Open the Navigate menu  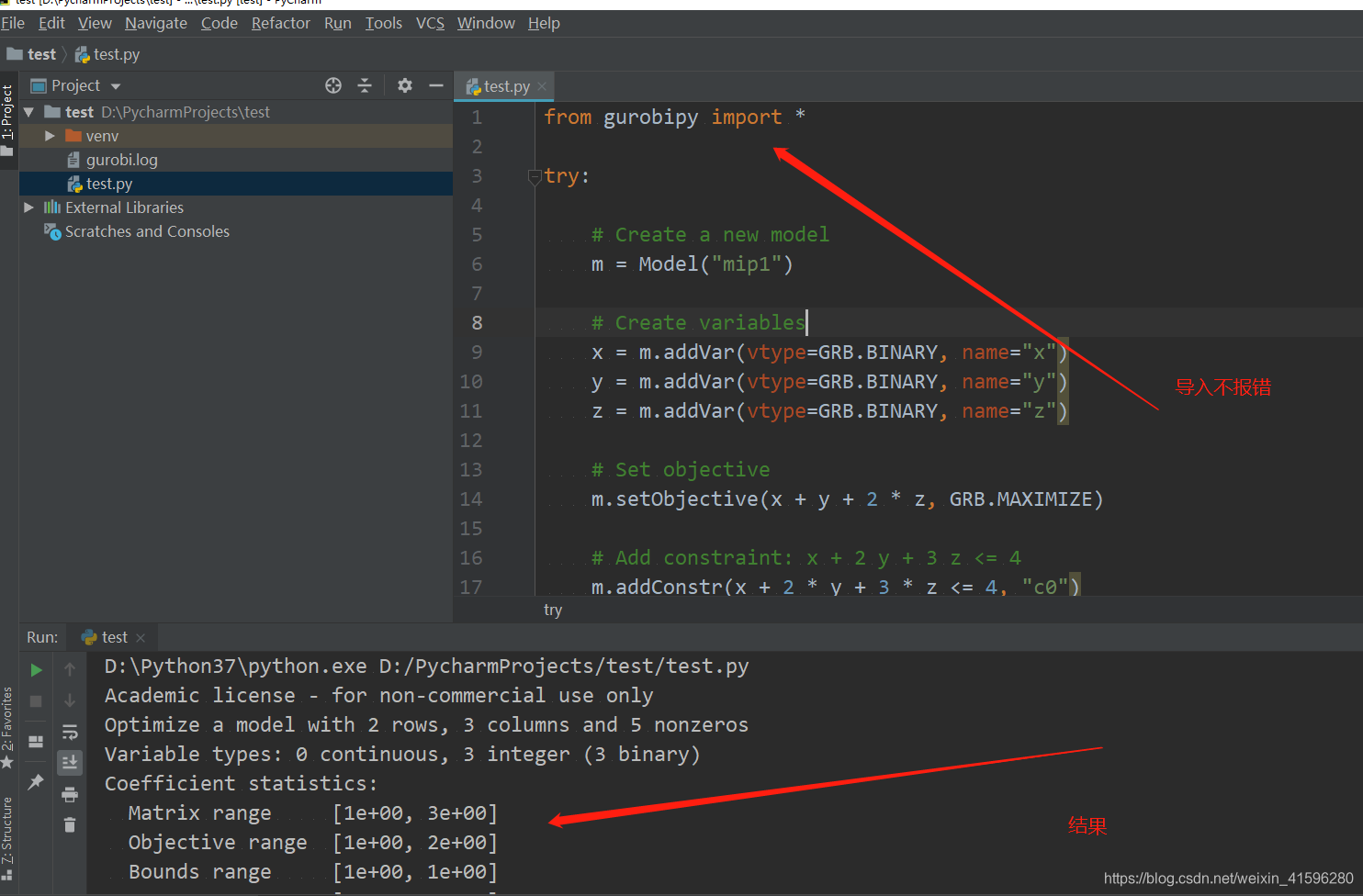156,23
